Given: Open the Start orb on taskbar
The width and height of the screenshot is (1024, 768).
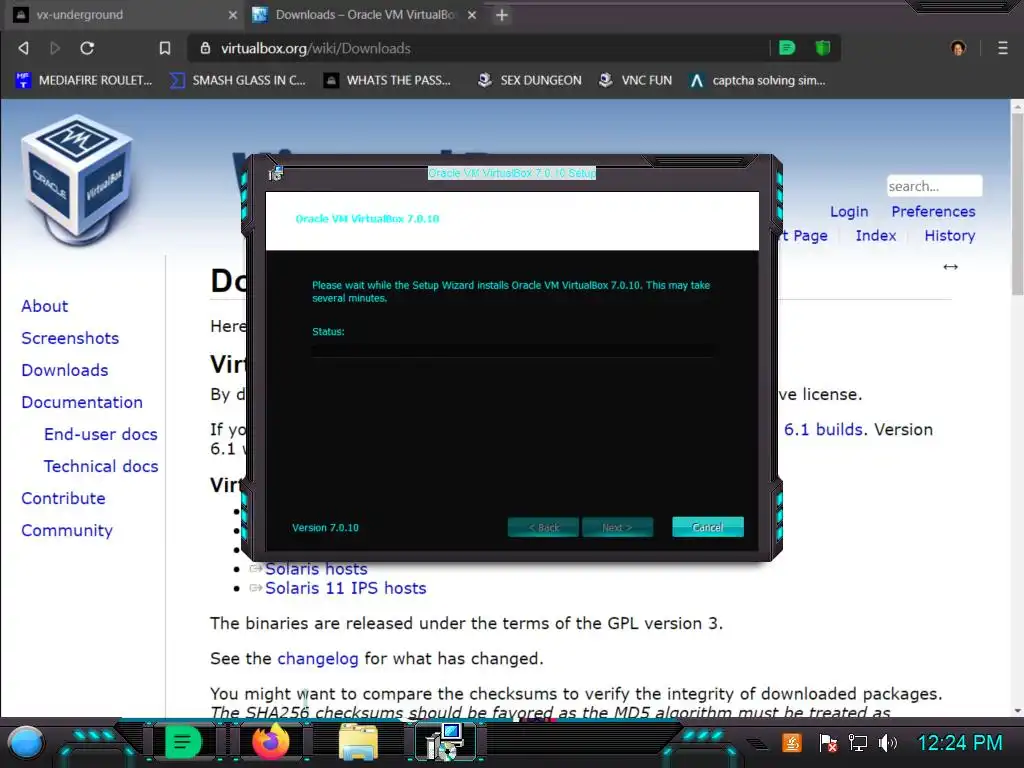Looking at the screenshot, I should tap(25, 743).
